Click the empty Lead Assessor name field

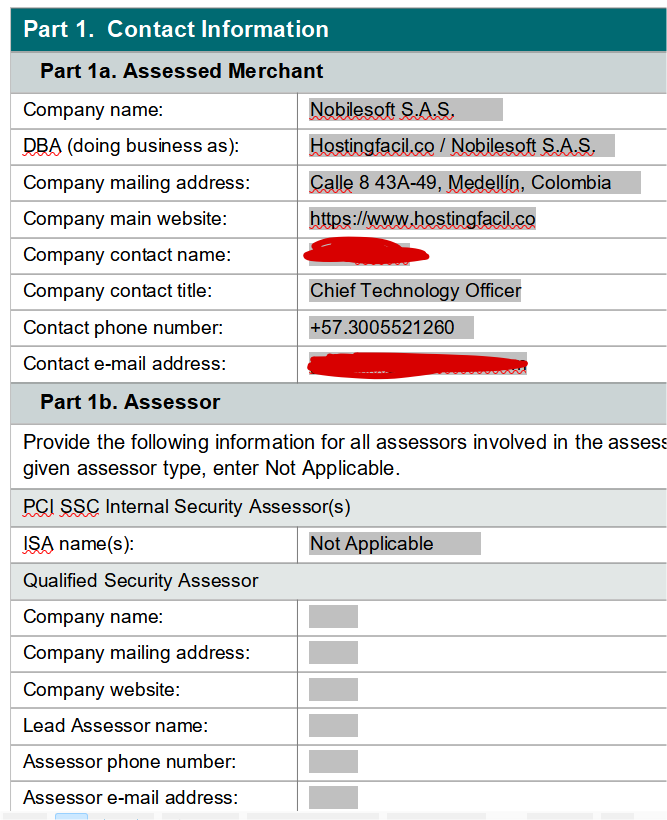(333, 726)
